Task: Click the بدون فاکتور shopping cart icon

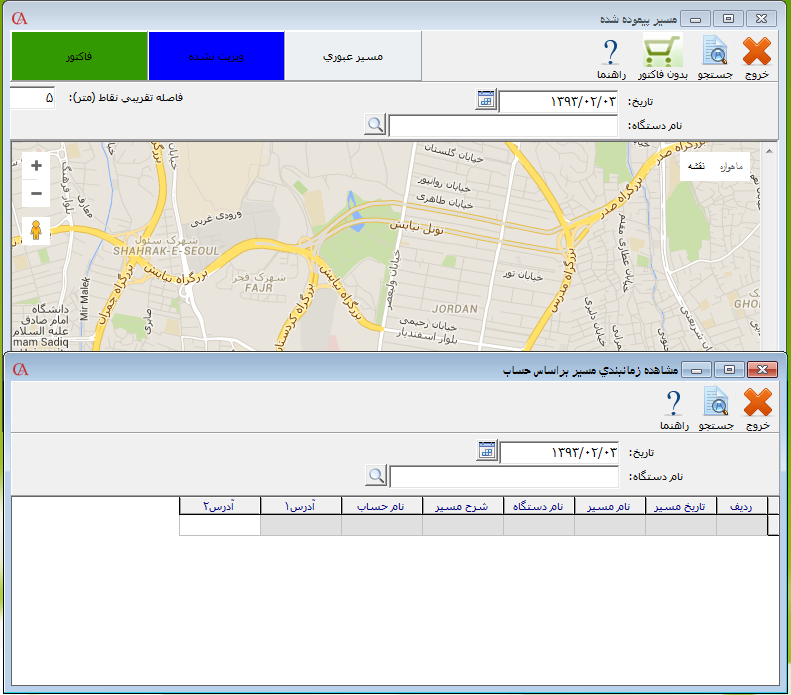Action: 663,51
